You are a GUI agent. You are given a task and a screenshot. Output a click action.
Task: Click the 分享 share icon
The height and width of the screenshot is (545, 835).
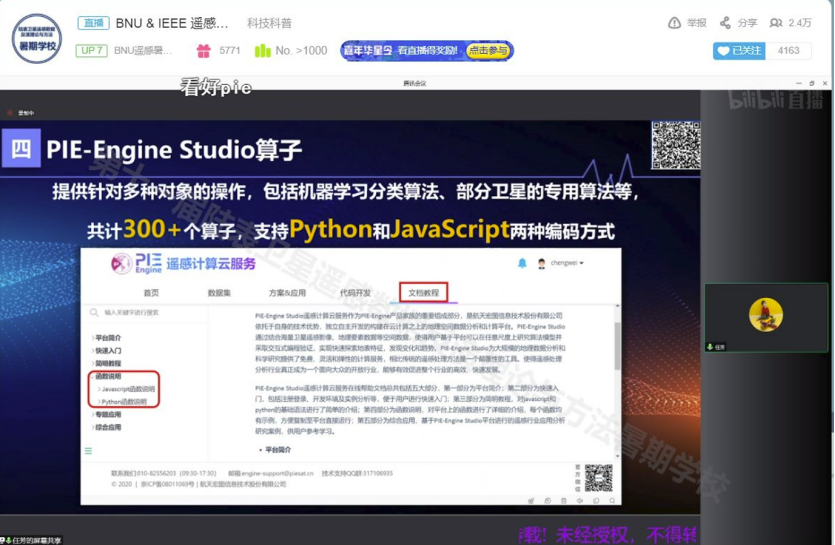coord(725,23)
